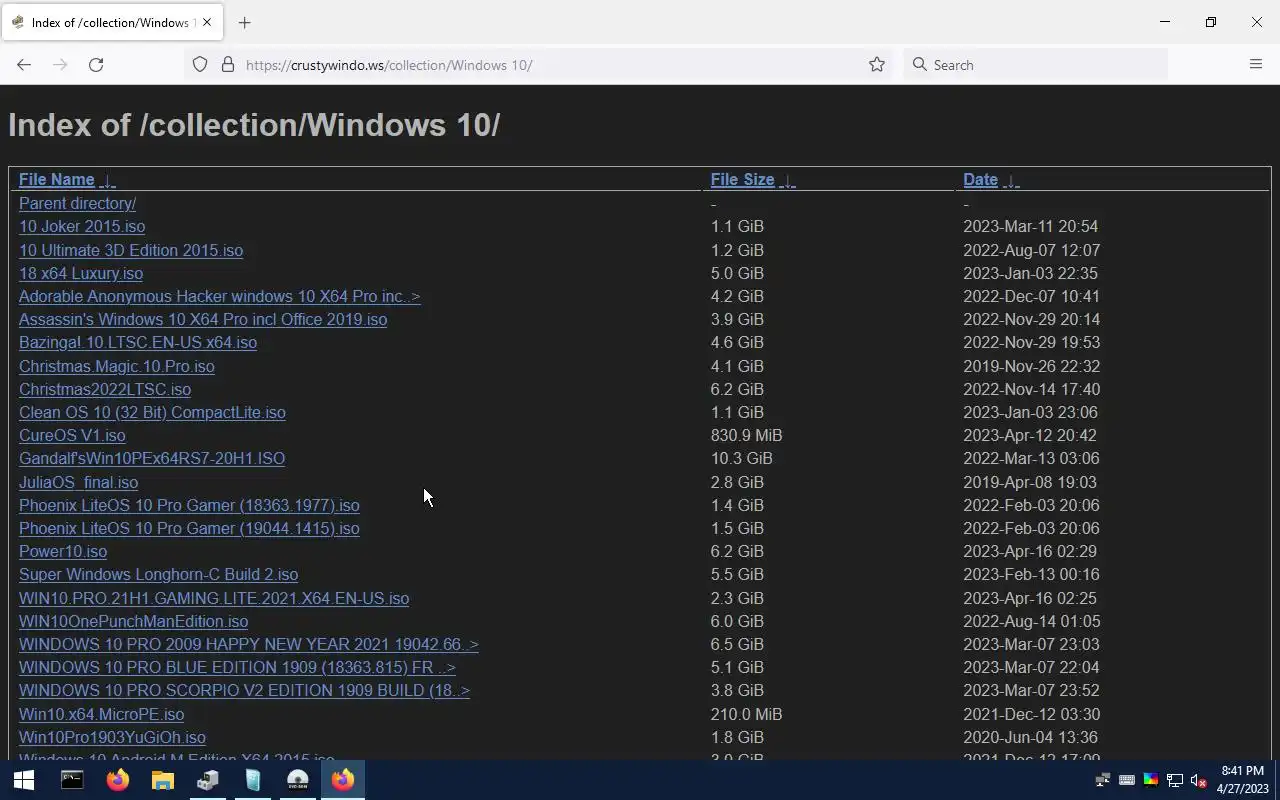The height and width of the screenshot is (800, 1280).
Task: Go to Parent directory/
Action: tap(77, 203)
